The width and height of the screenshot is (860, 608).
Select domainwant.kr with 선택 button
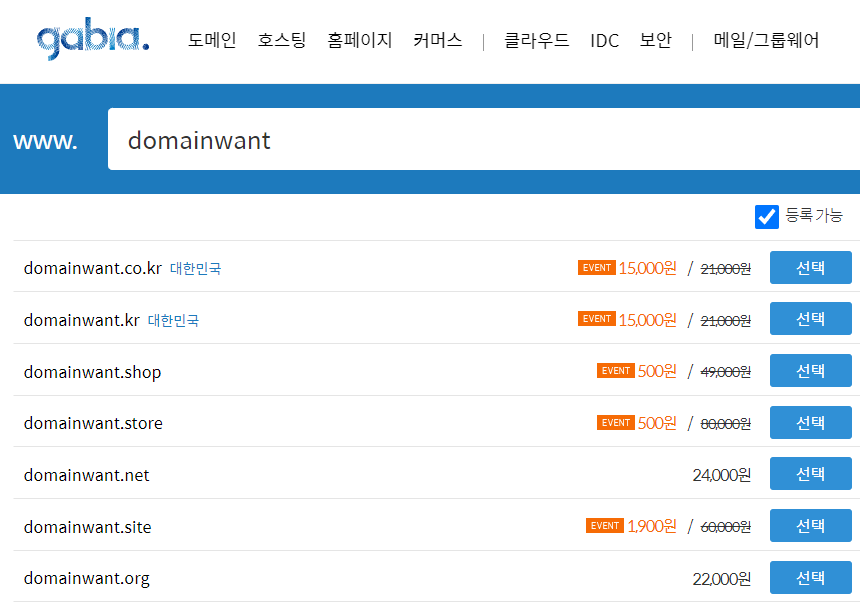coord(811,319)
